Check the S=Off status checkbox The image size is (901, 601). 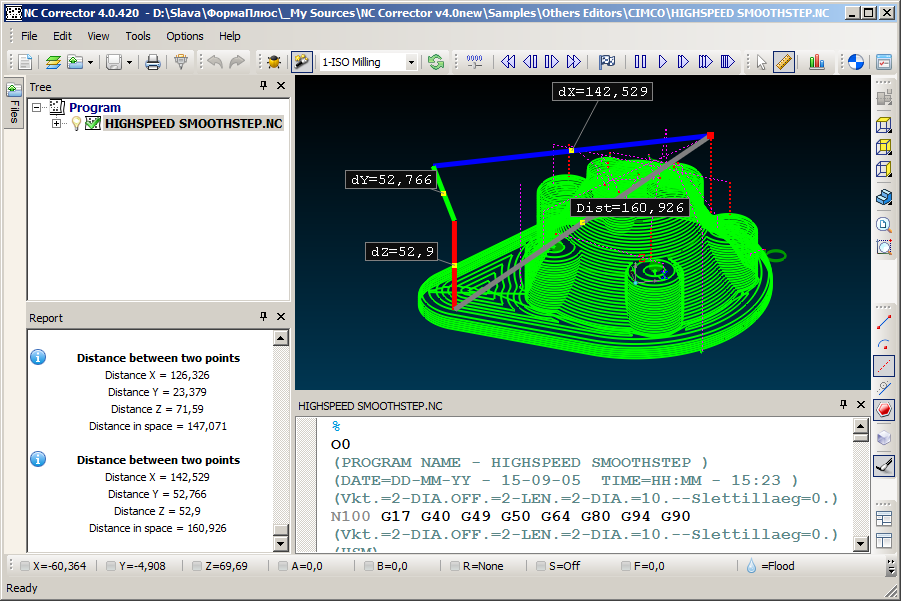[x=541, y=566]
